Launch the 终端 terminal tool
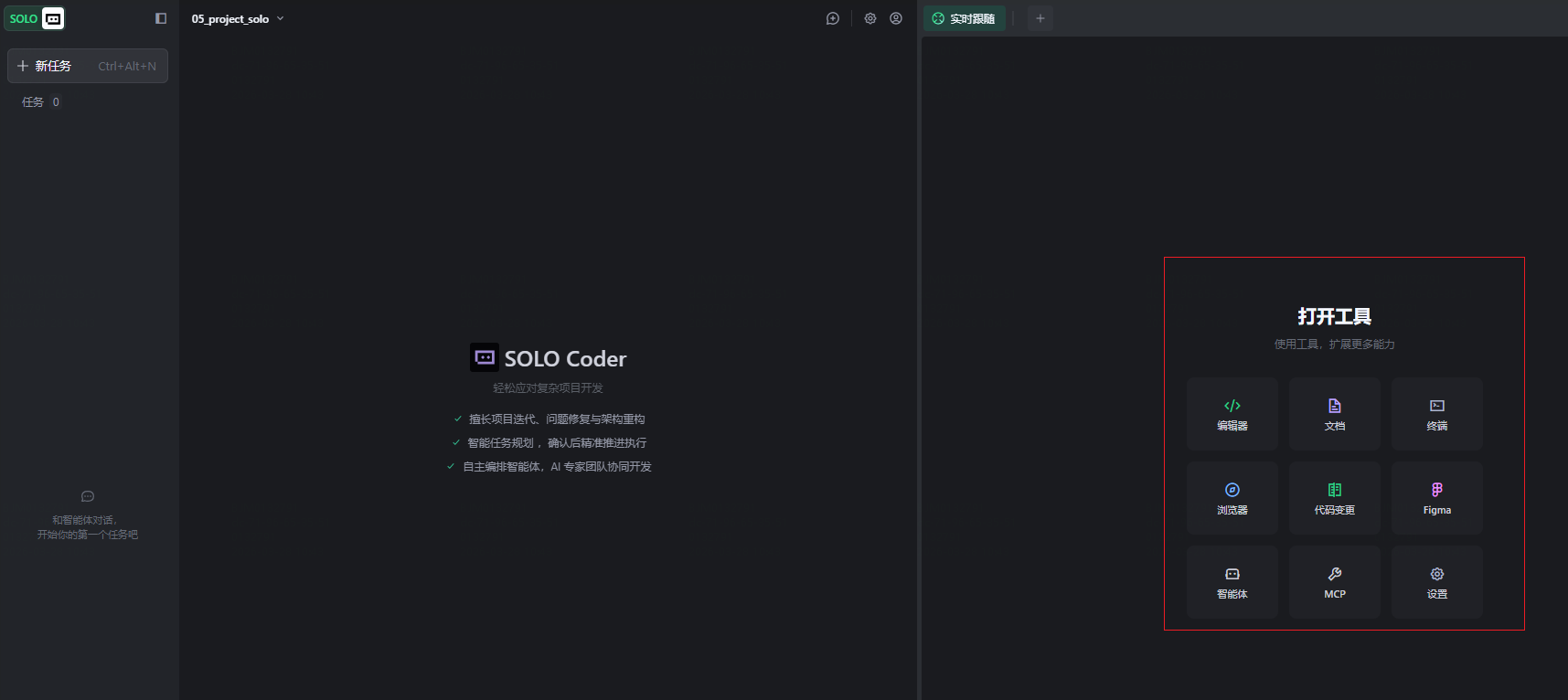 1437,414
